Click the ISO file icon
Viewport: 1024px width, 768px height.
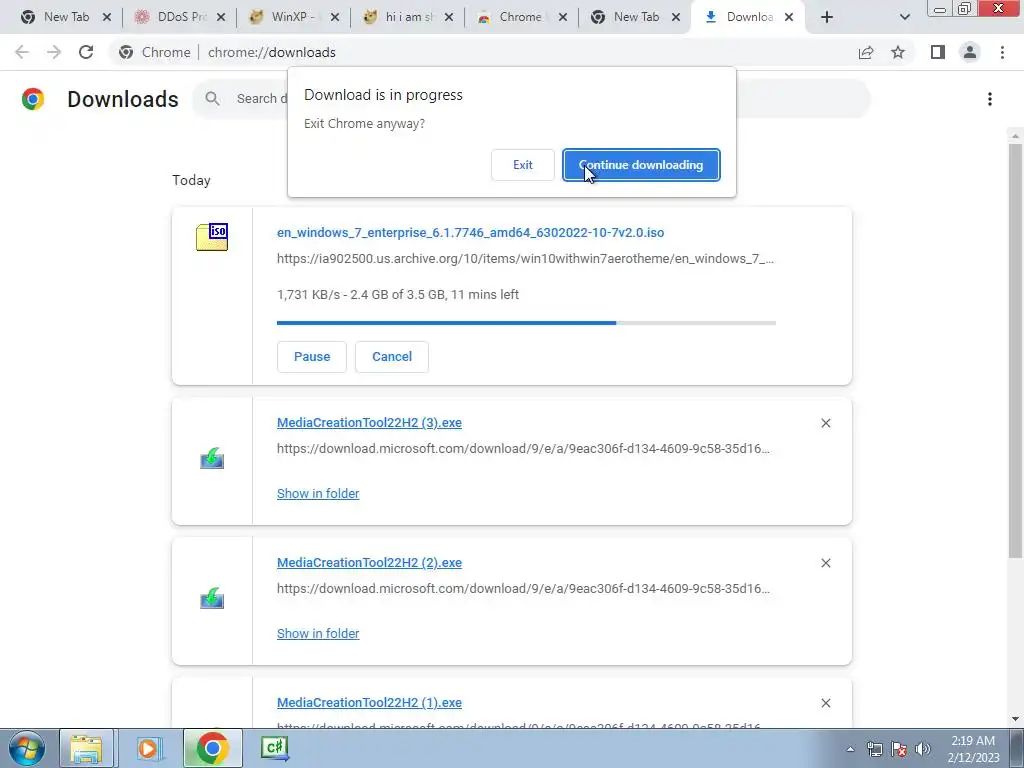point(212,236)
